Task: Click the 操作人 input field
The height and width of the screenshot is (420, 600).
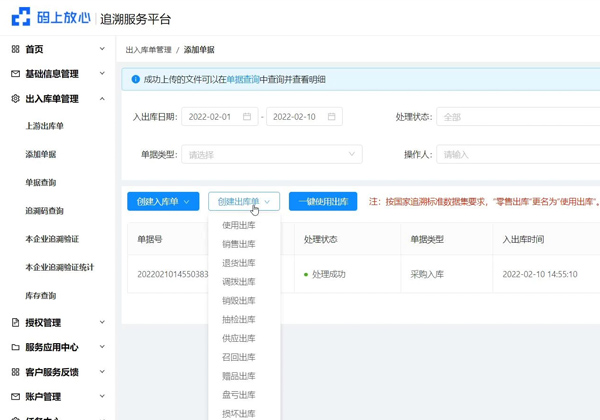Action: pos(520,155)
